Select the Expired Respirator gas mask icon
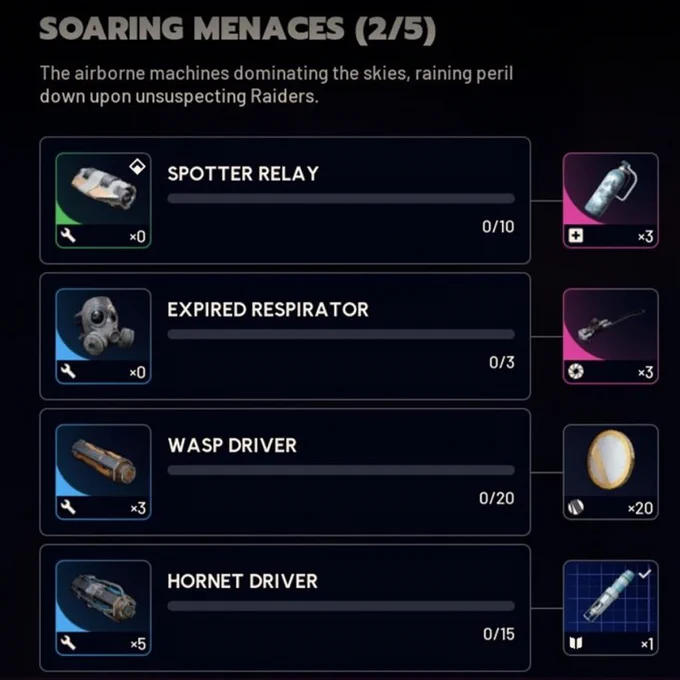This screenshot has height=680, width=680. [103, 336]
